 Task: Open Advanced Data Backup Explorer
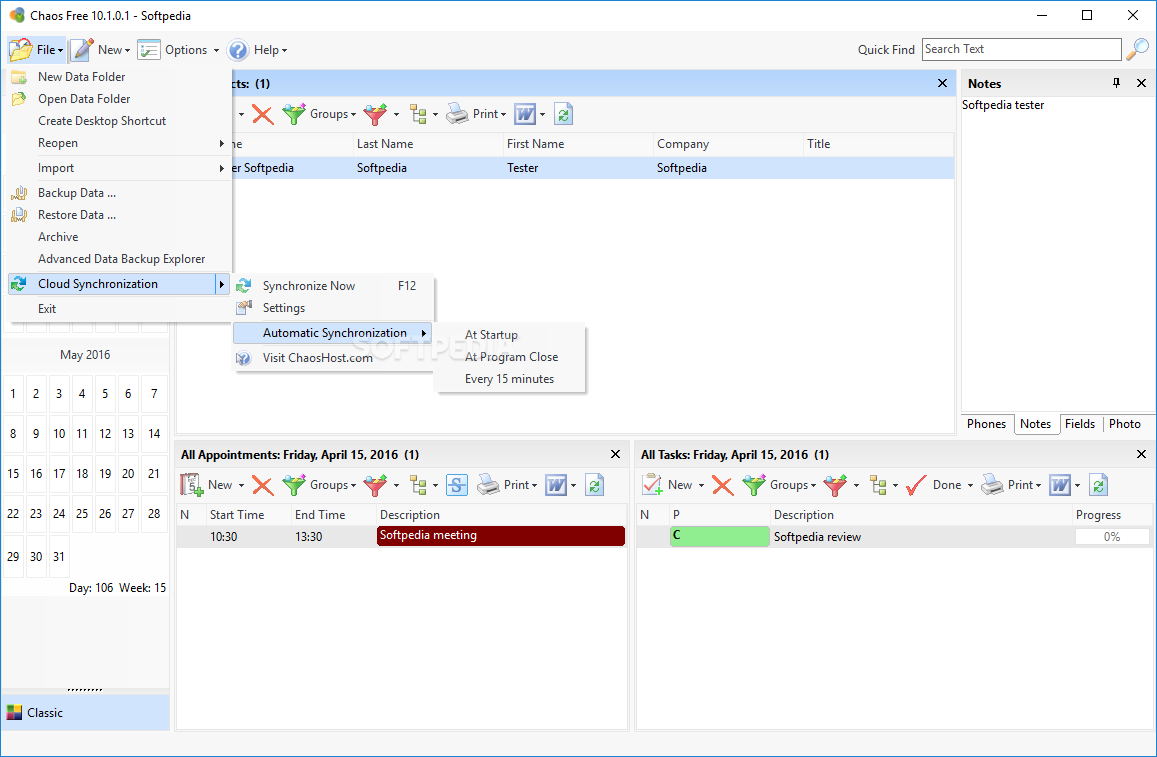pos(119,260)
